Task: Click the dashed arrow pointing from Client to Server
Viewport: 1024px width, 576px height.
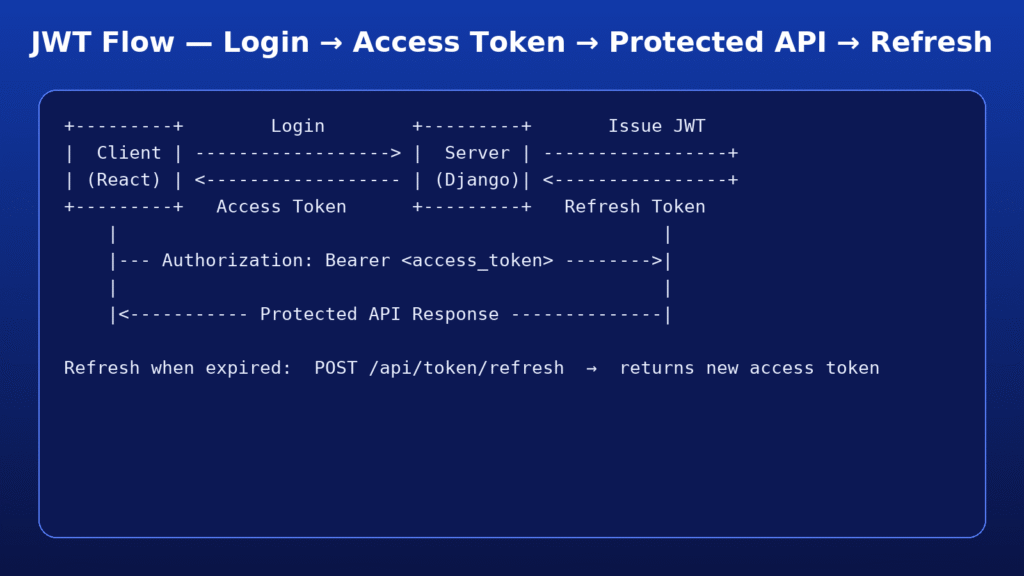Action: [x=298, y=153]
